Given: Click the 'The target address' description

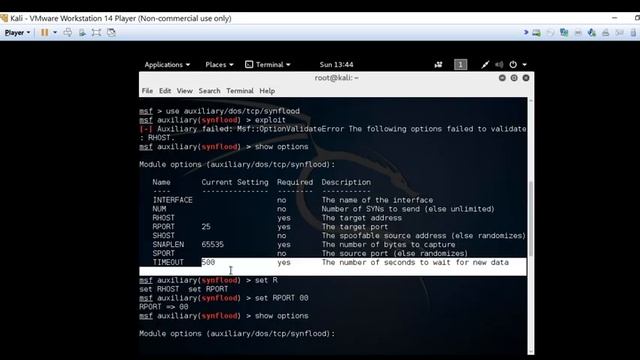Looking at the screenshot, I should [x=361, y=218].
